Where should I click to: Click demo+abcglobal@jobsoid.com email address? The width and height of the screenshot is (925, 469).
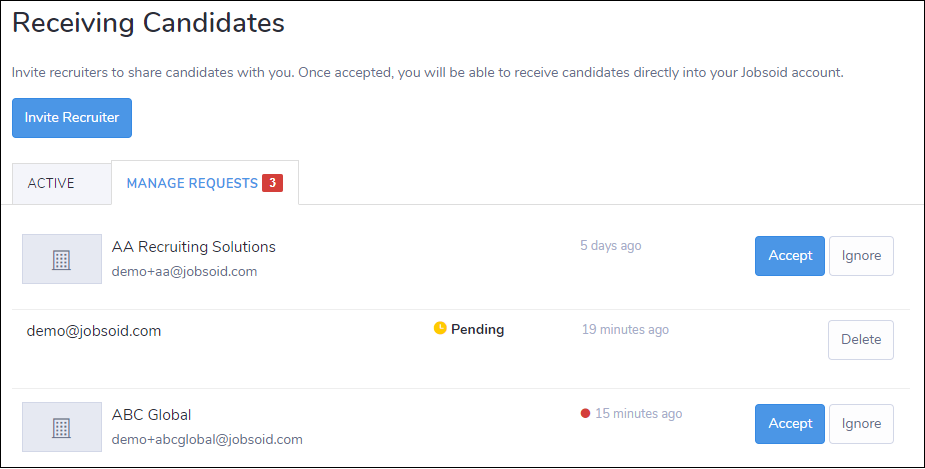(207, 439)
